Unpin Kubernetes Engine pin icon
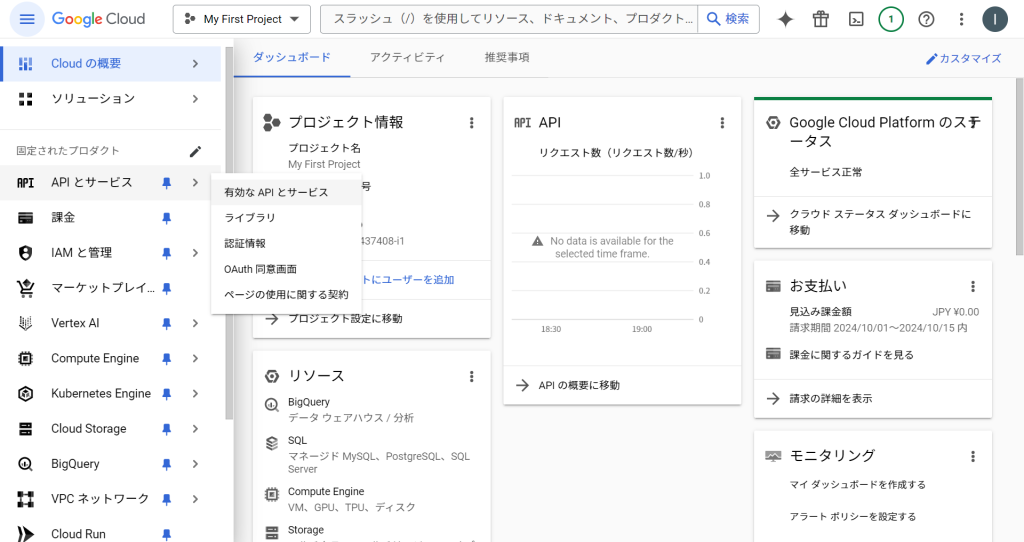The height and width of the screenshot is (542, 1024). point(167,394)
